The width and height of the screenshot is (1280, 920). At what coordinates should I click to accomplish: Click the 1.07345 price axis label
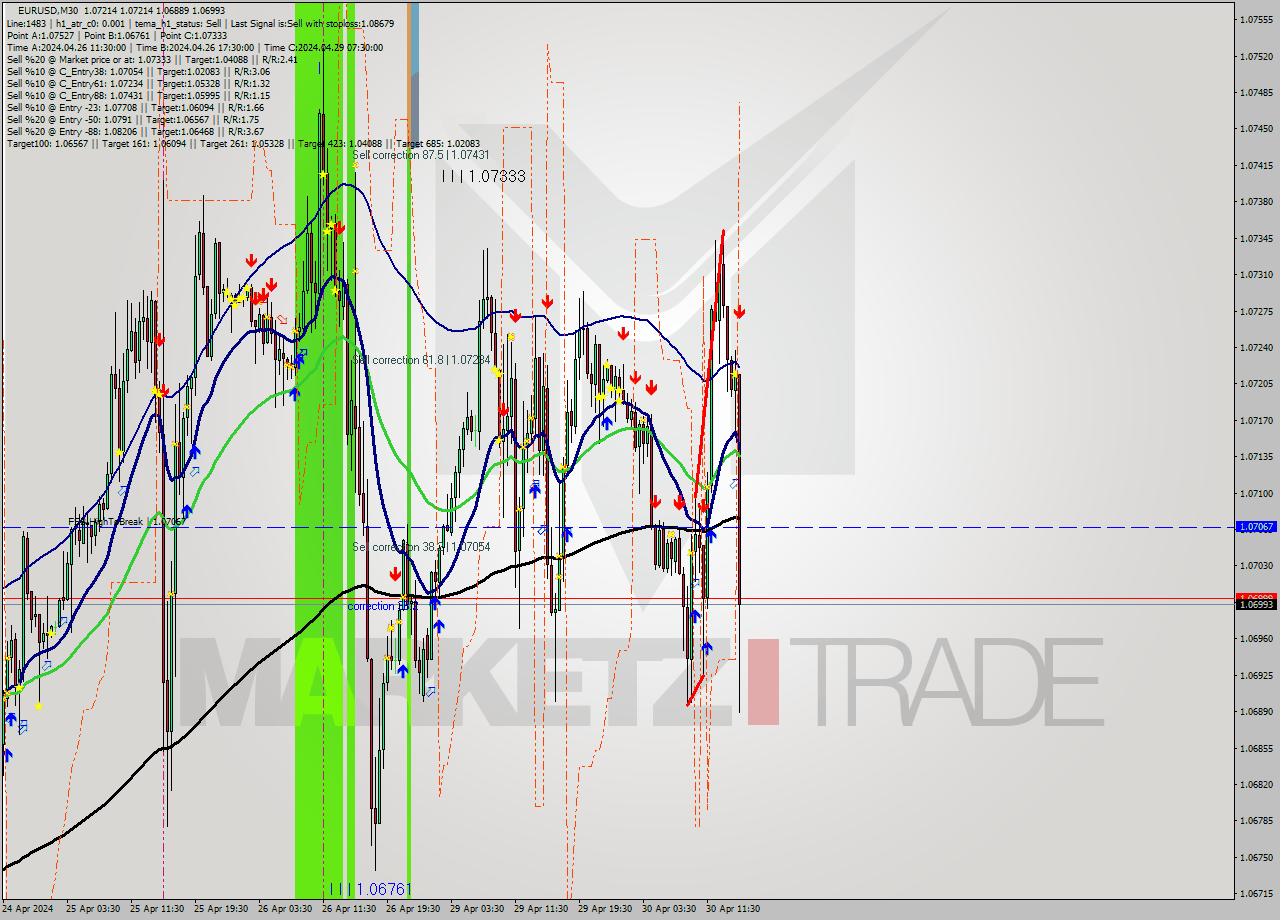click(x=1256, y=238)
